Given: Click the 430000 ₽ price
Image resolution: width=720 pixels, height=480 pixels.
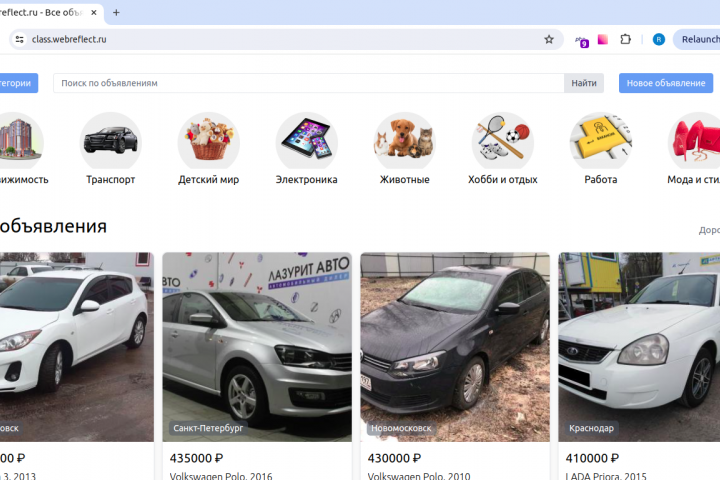Looking at the screenshot, I should [394, 458].
